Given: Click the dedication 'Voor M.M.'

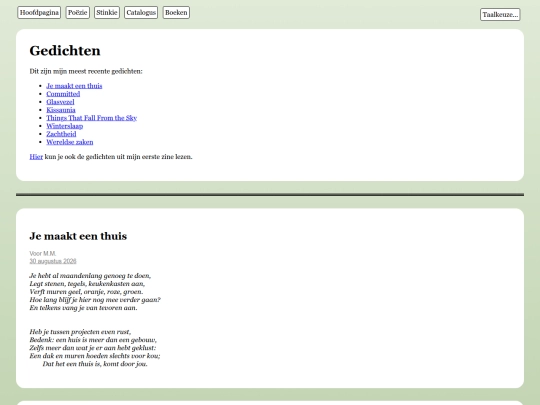Looking at the screenshot, I should click(43, 253).
